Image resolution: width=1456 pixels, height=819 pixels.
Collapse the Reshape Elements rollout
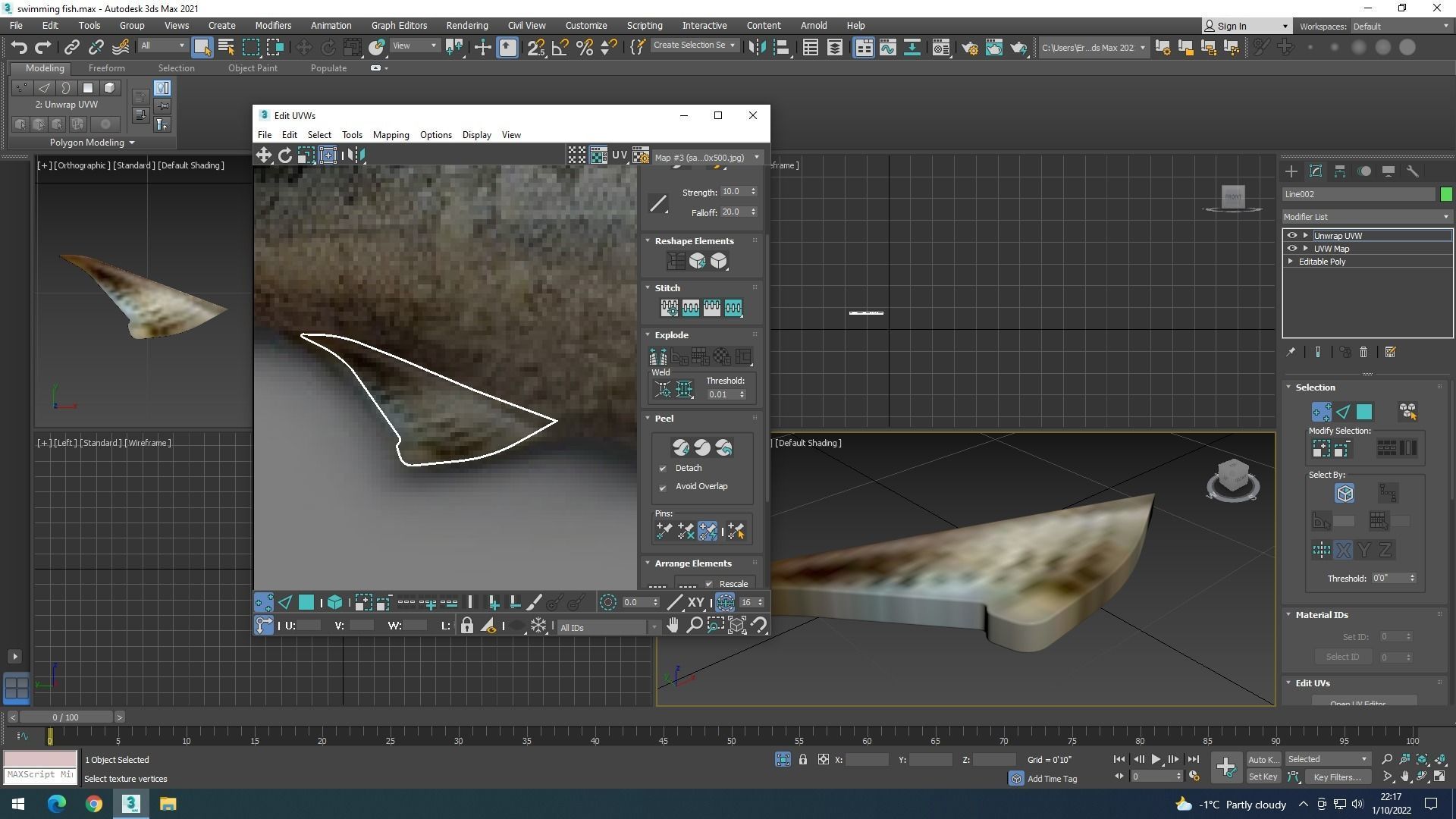point(648,241)
